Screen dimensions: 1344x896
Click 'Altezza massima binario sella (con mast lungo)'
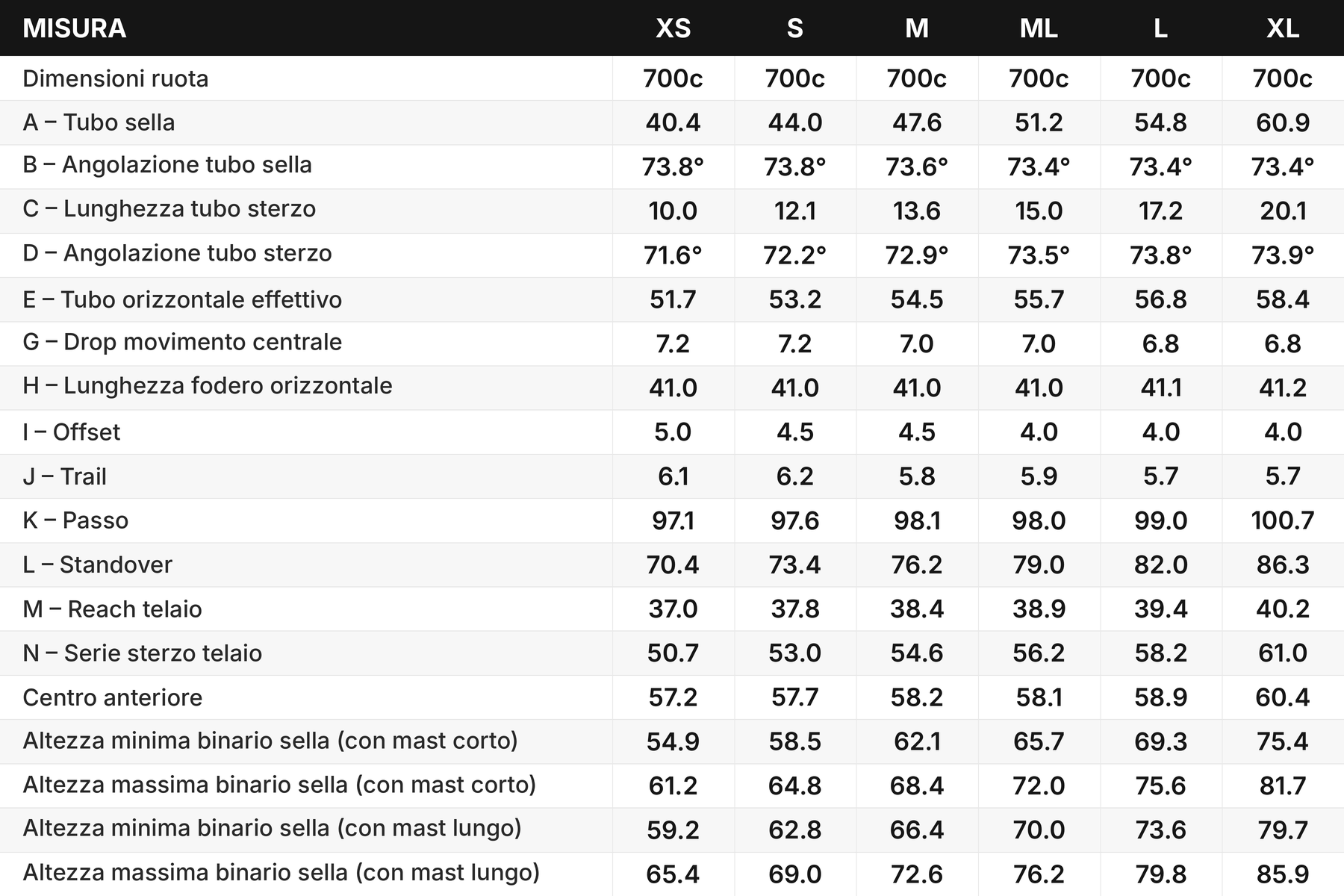[281, 873]
